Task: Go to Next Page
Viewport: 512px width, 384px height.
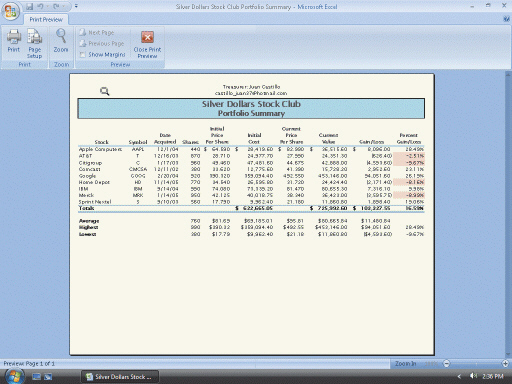Action: (97, 33)
